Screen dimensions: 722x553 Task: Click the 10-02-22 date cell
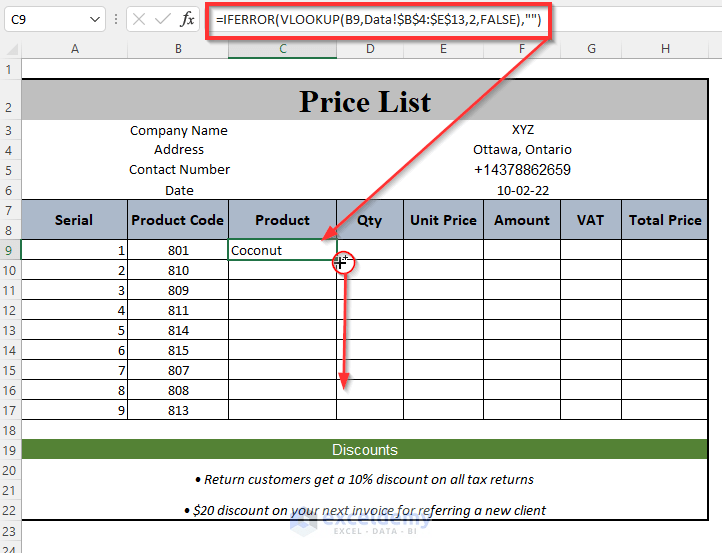pos(522,190)
